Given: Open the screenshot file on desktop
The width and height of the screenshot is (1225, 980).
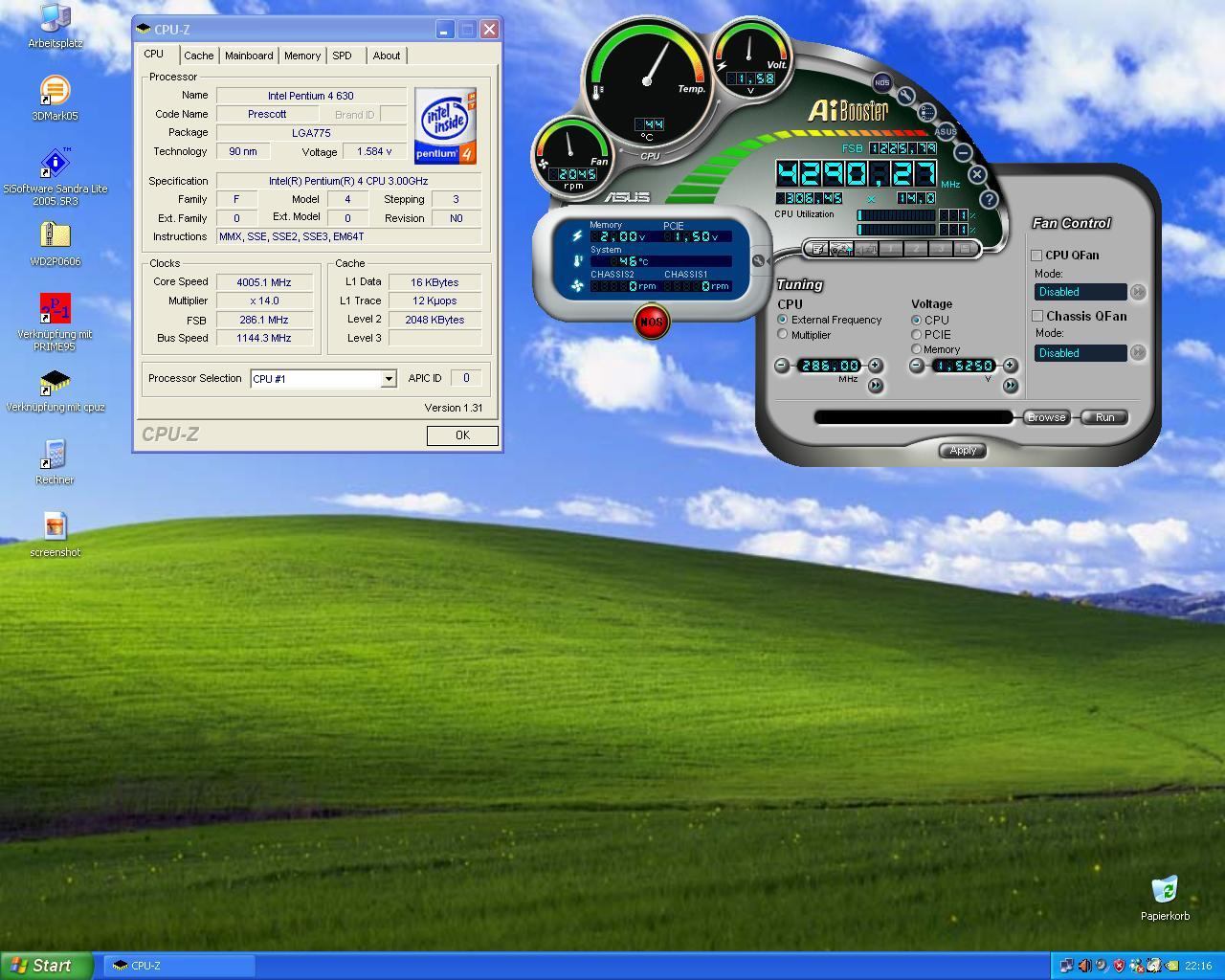Looking at the screenshot, I should click(x=55, y=535).
